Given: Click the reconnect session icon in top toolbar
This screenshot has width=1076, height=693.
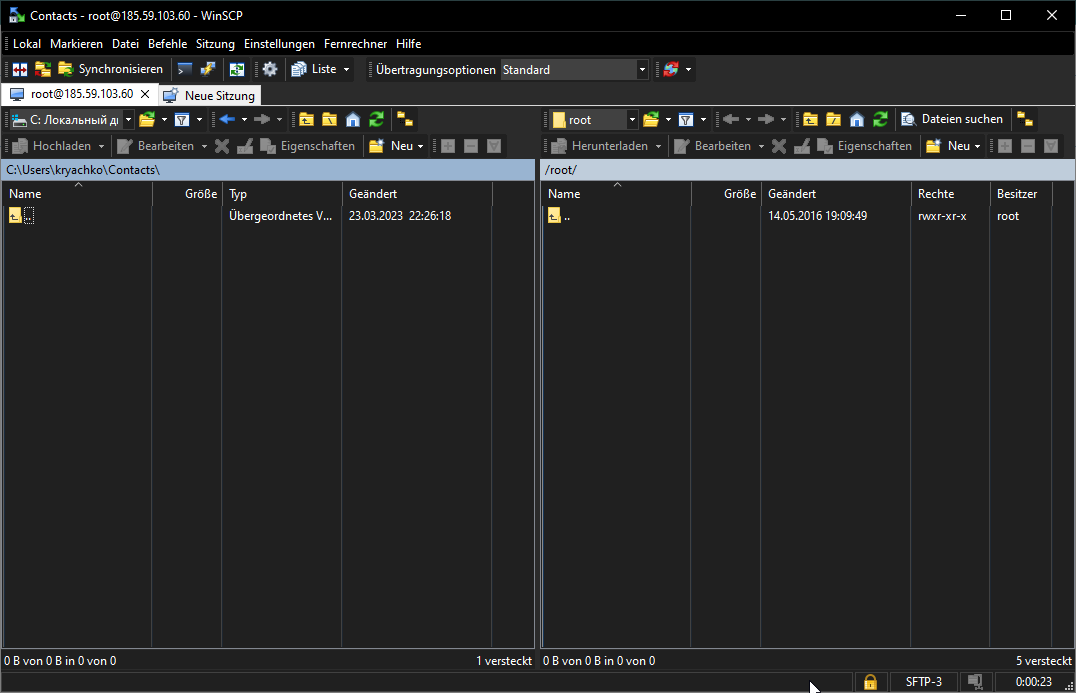Looking at the screenshot, I should coord(671,69).
